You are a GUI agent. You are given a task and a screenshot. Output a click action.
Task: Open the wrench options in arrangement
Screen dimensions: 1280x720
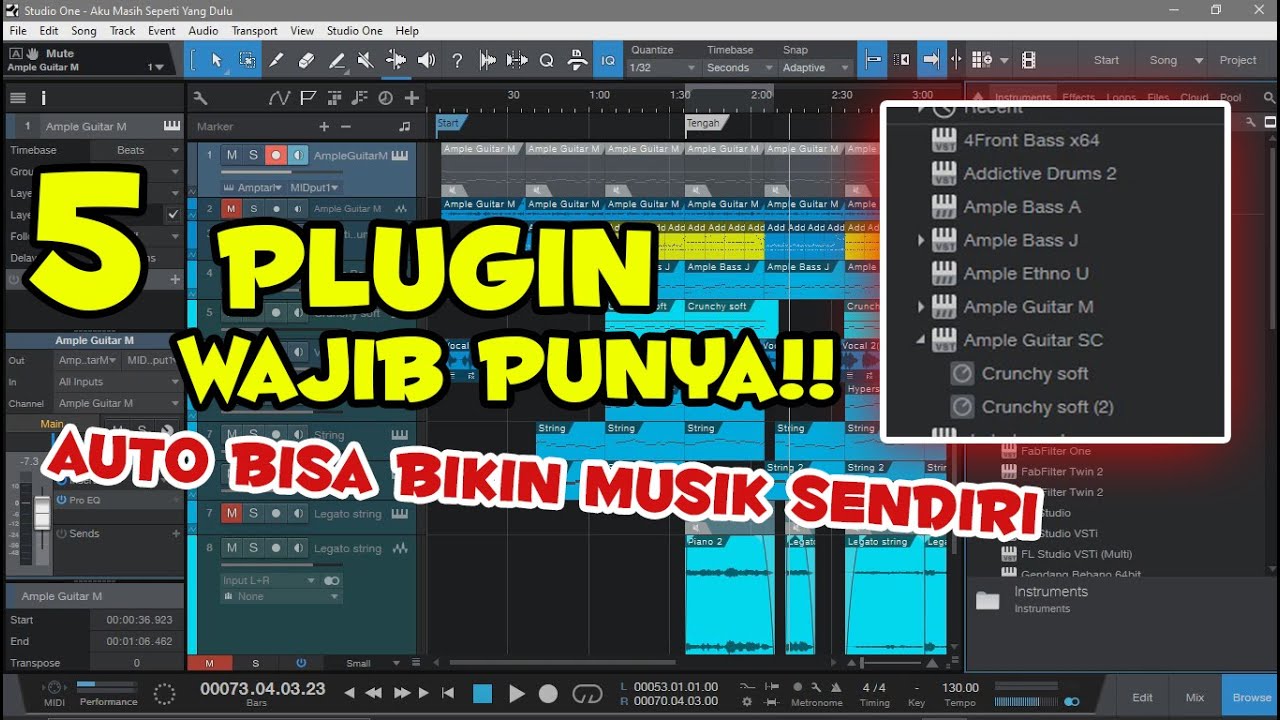pos(200,98)
